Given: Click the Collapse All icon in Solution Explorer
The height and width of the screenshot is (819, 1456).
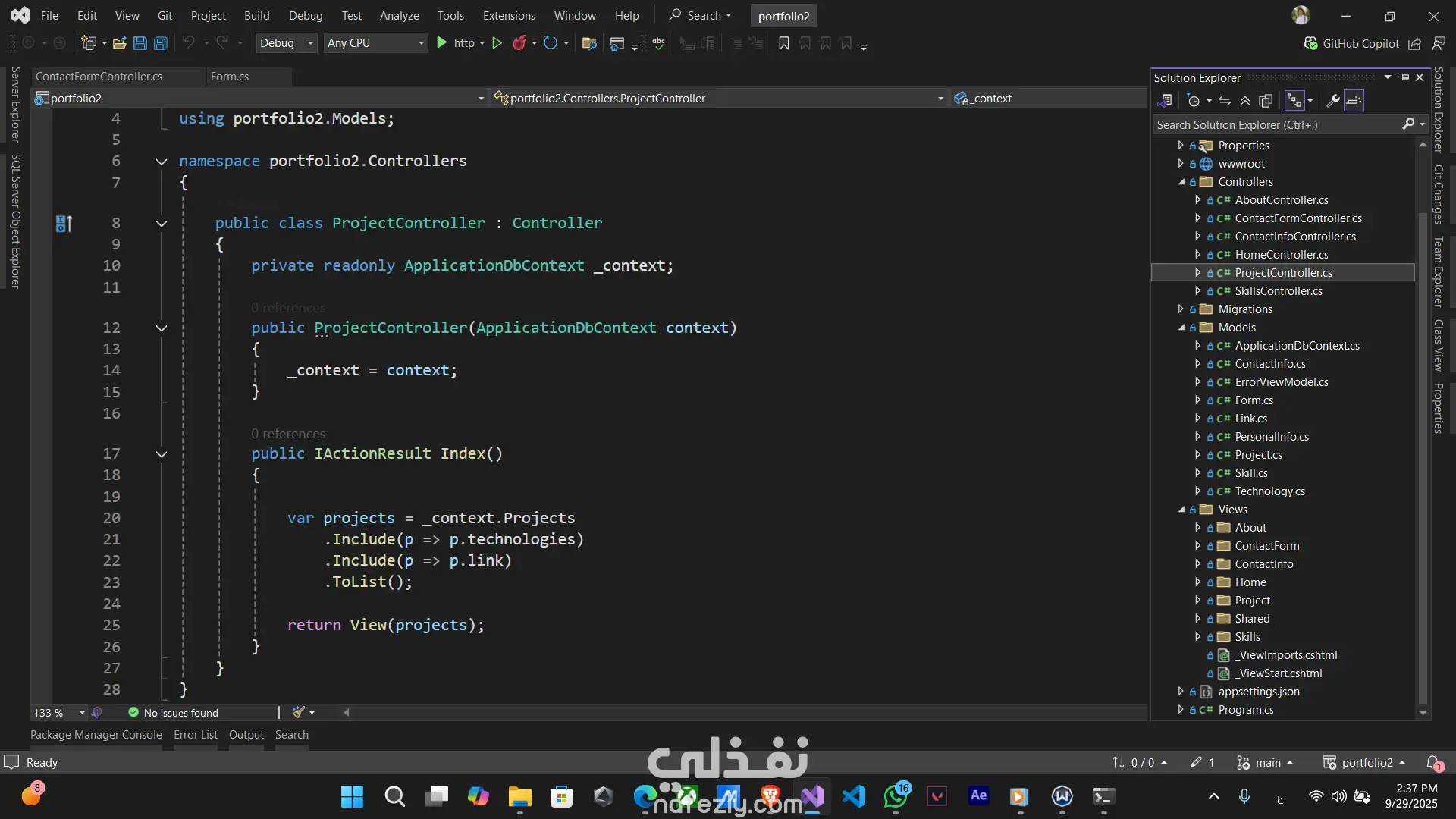Looking at the screenshot, I should pos(1245,101).
